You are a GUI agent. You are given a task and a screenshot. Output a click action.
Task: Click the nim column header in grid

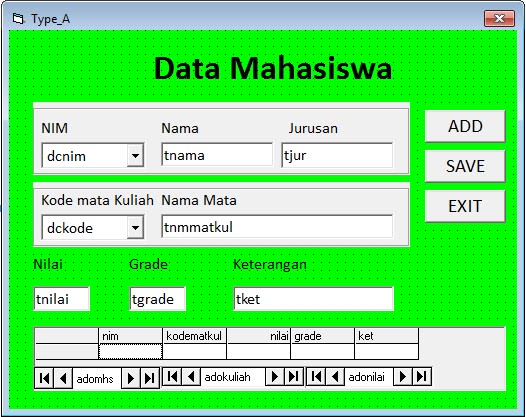point(130,336)
